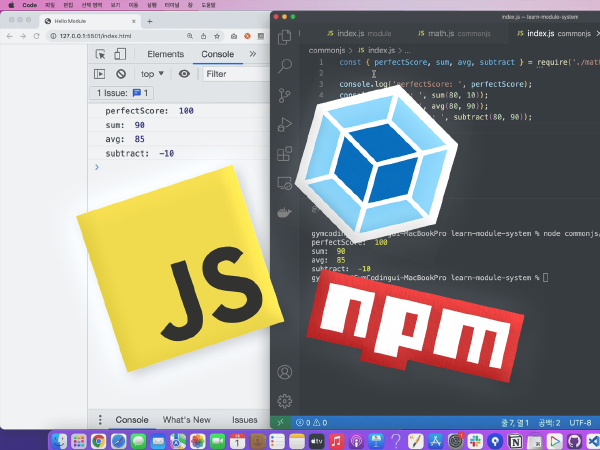Clear the DevTools console
This screenshot has width=600, height=450.
(x=121, y=74)
